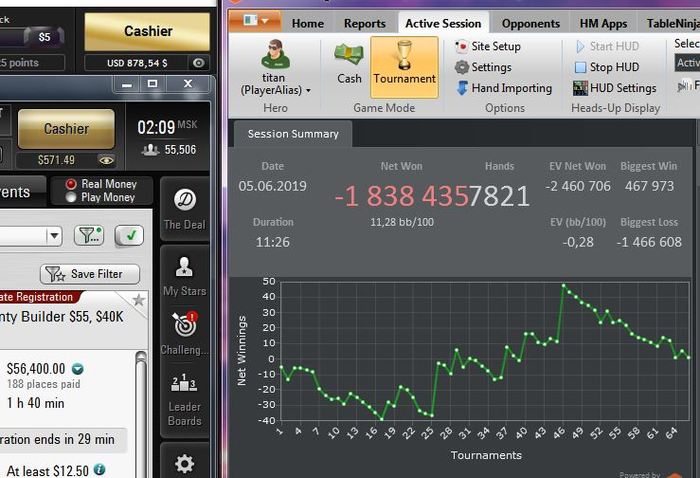Click Stop HUD button
The height and width of the screenshot is (478, 700).
coord(607,67)
